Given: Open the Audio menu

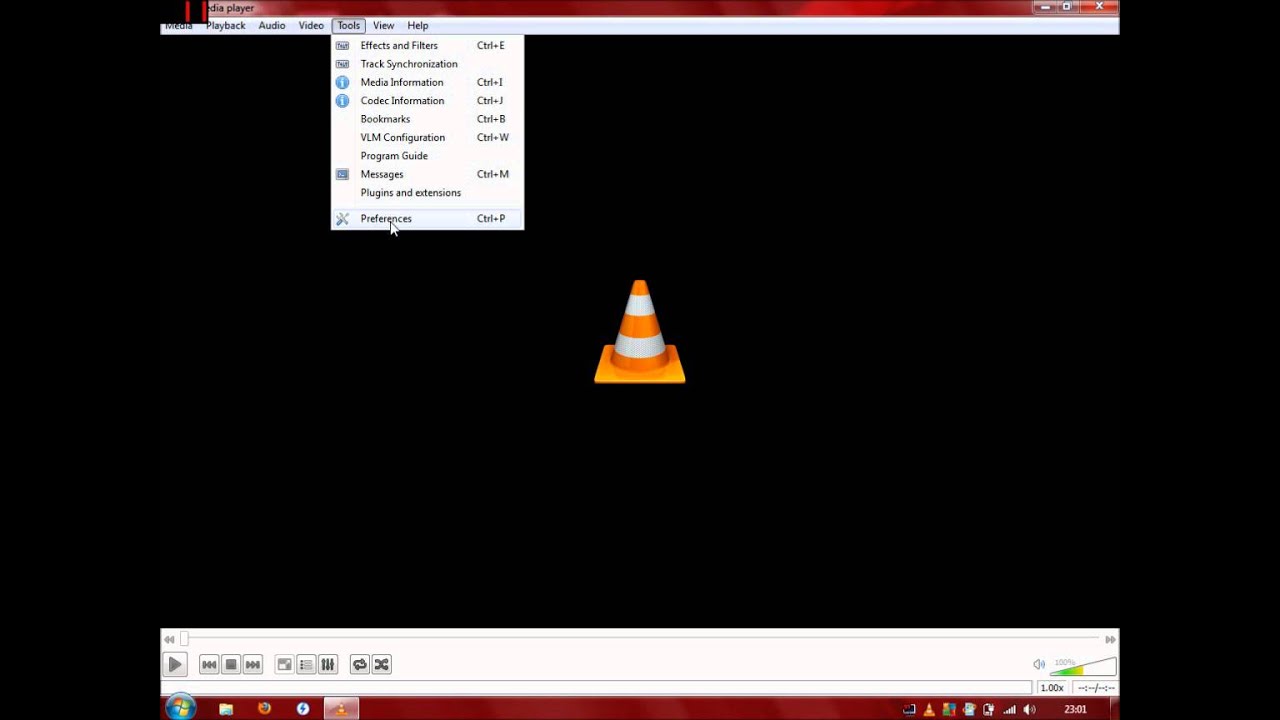Looking at the screenshot, I should [272, 26].
